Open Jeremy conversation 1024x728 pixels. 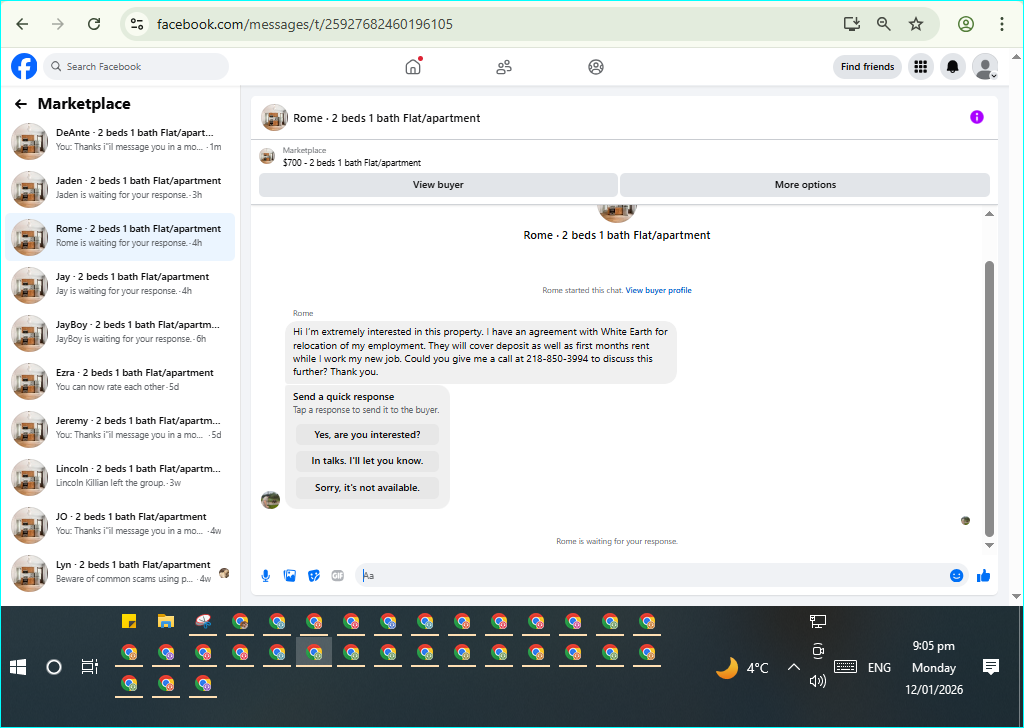120,428
